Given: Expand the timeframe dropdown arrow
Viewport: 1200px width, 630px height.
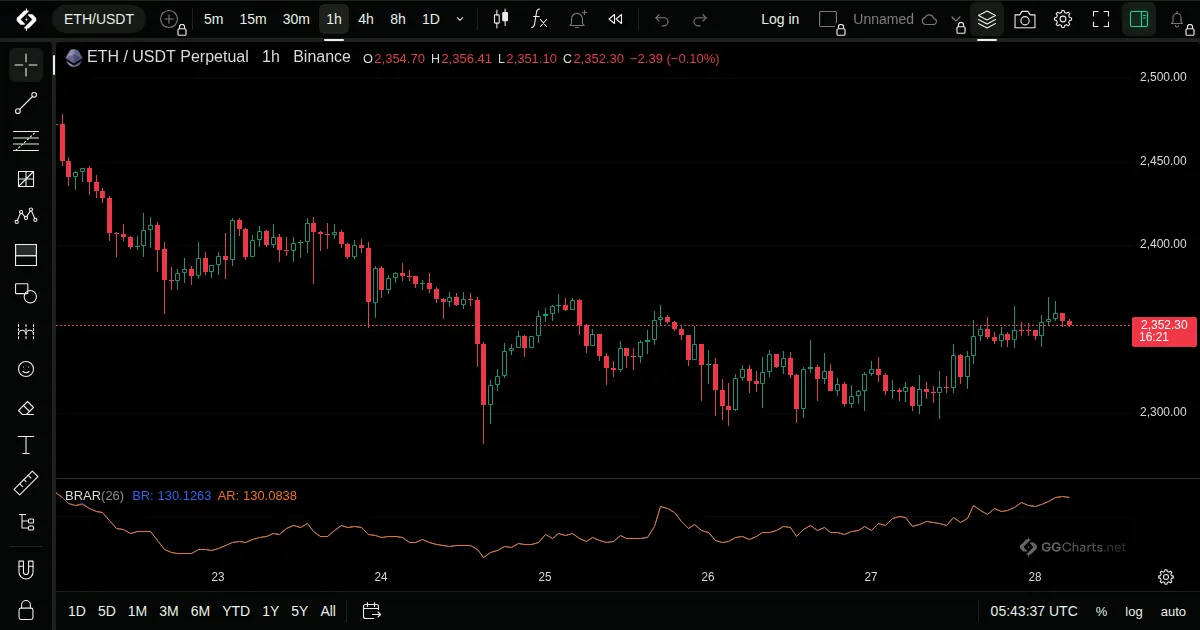Looking at the screenshot, I should [x=460, y=19].
